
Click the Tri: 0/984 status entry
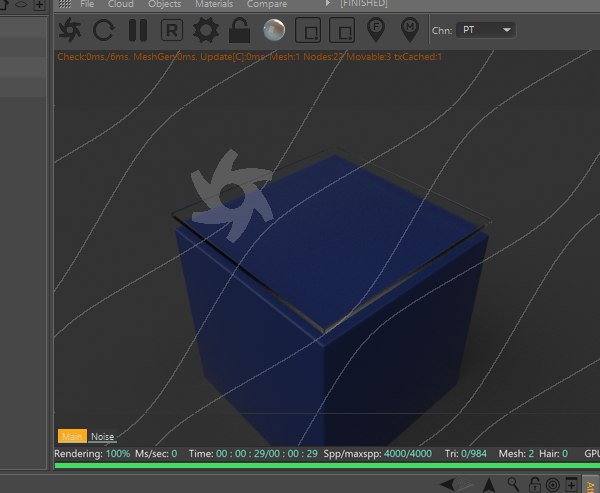pos(466,454)
